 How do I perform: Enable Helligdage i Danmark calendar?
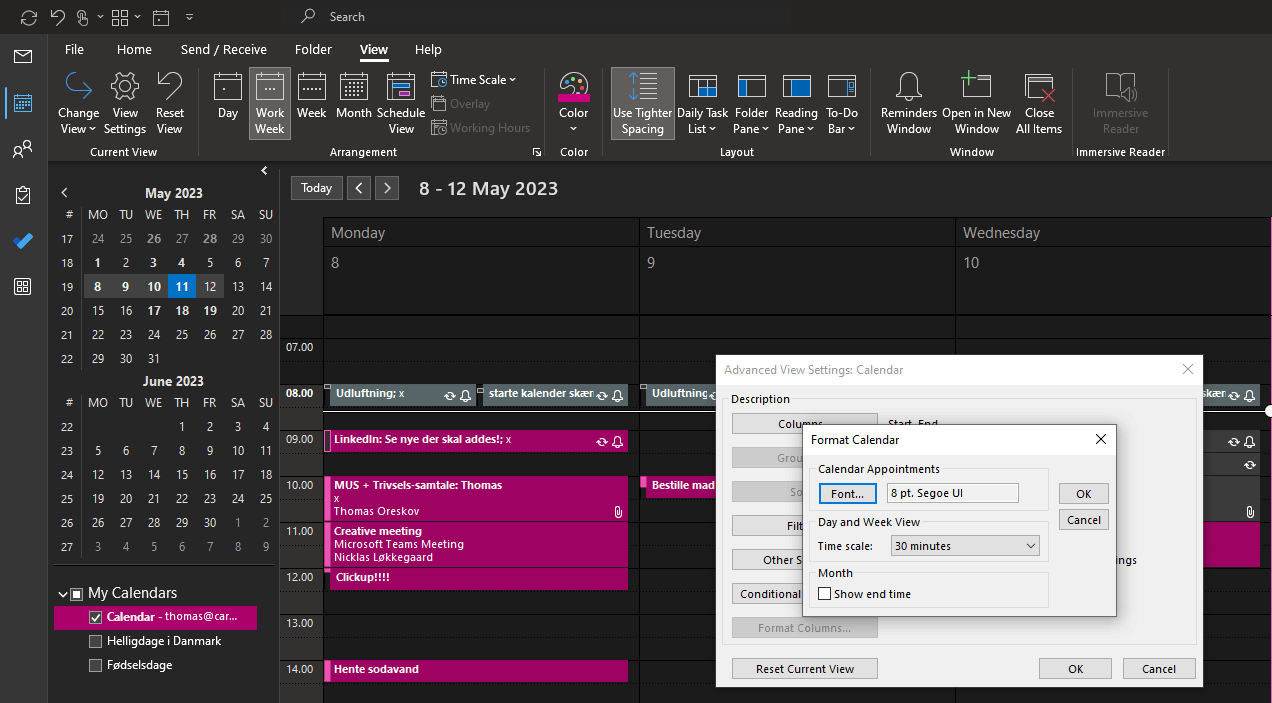click(96, 641)
